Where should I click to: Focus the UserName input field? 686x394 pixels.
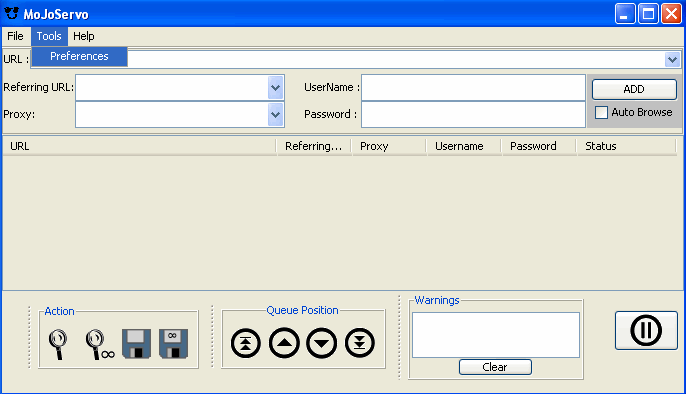473,87
